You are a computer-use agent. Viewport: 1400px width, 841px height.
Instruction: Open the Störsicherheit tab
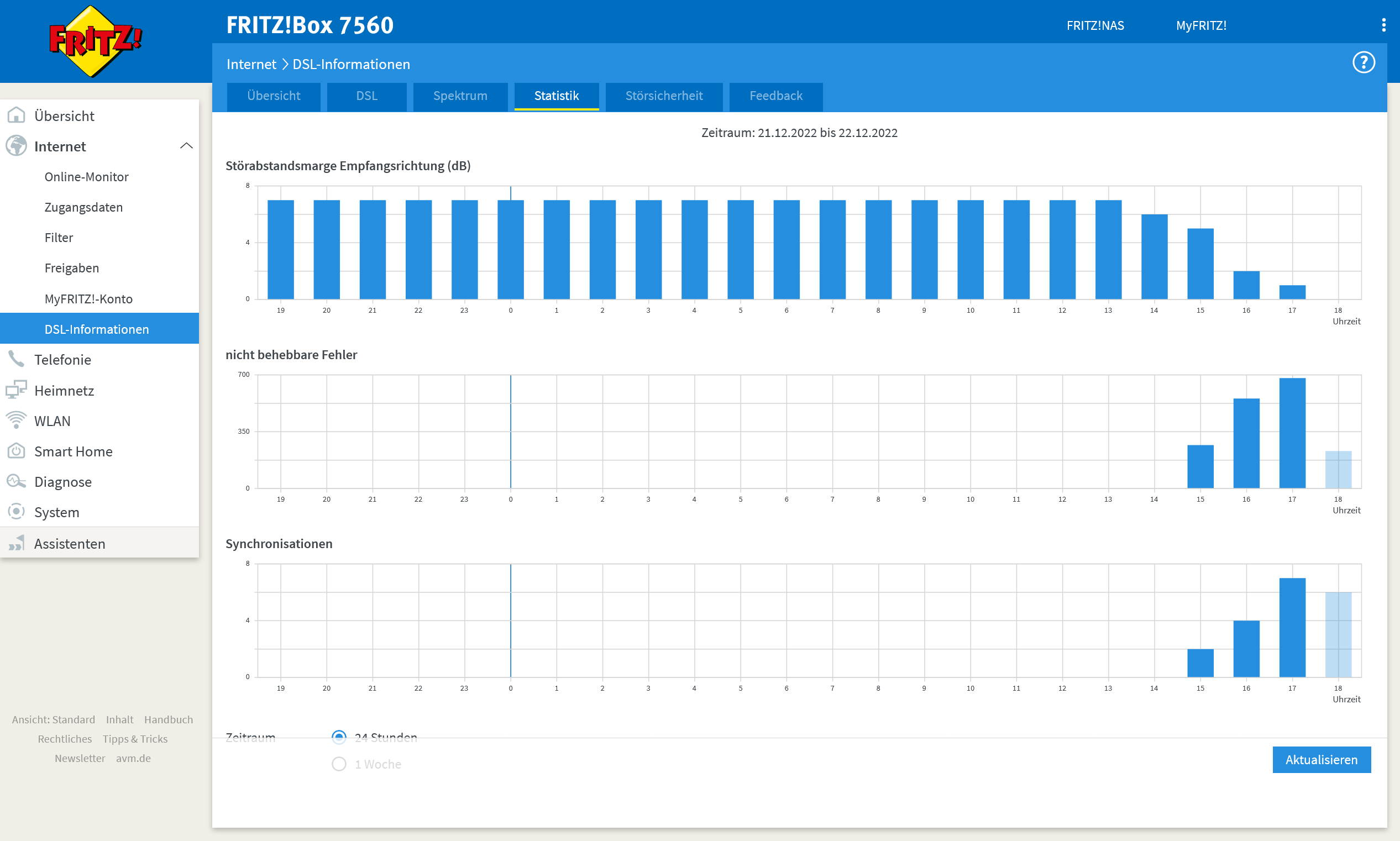click(664, 96)
